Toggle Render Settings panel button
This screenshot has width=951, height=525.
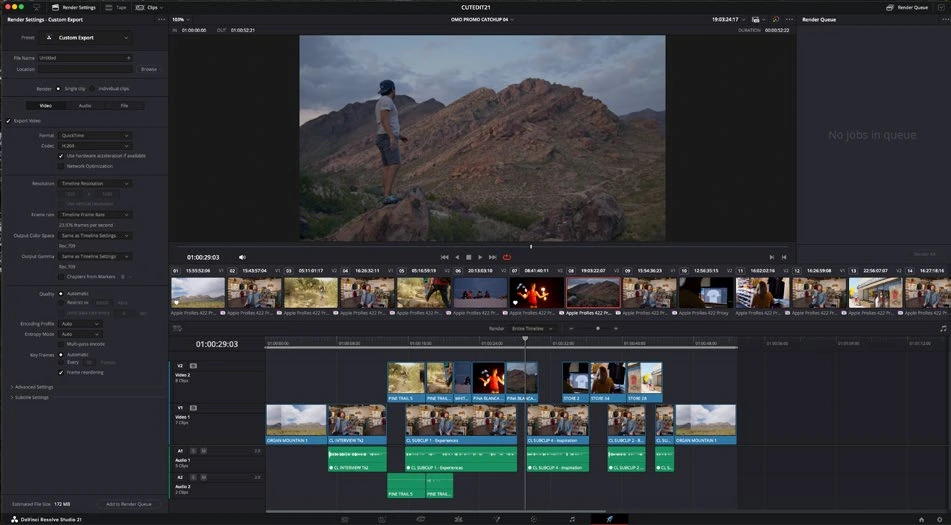[74, 7]
